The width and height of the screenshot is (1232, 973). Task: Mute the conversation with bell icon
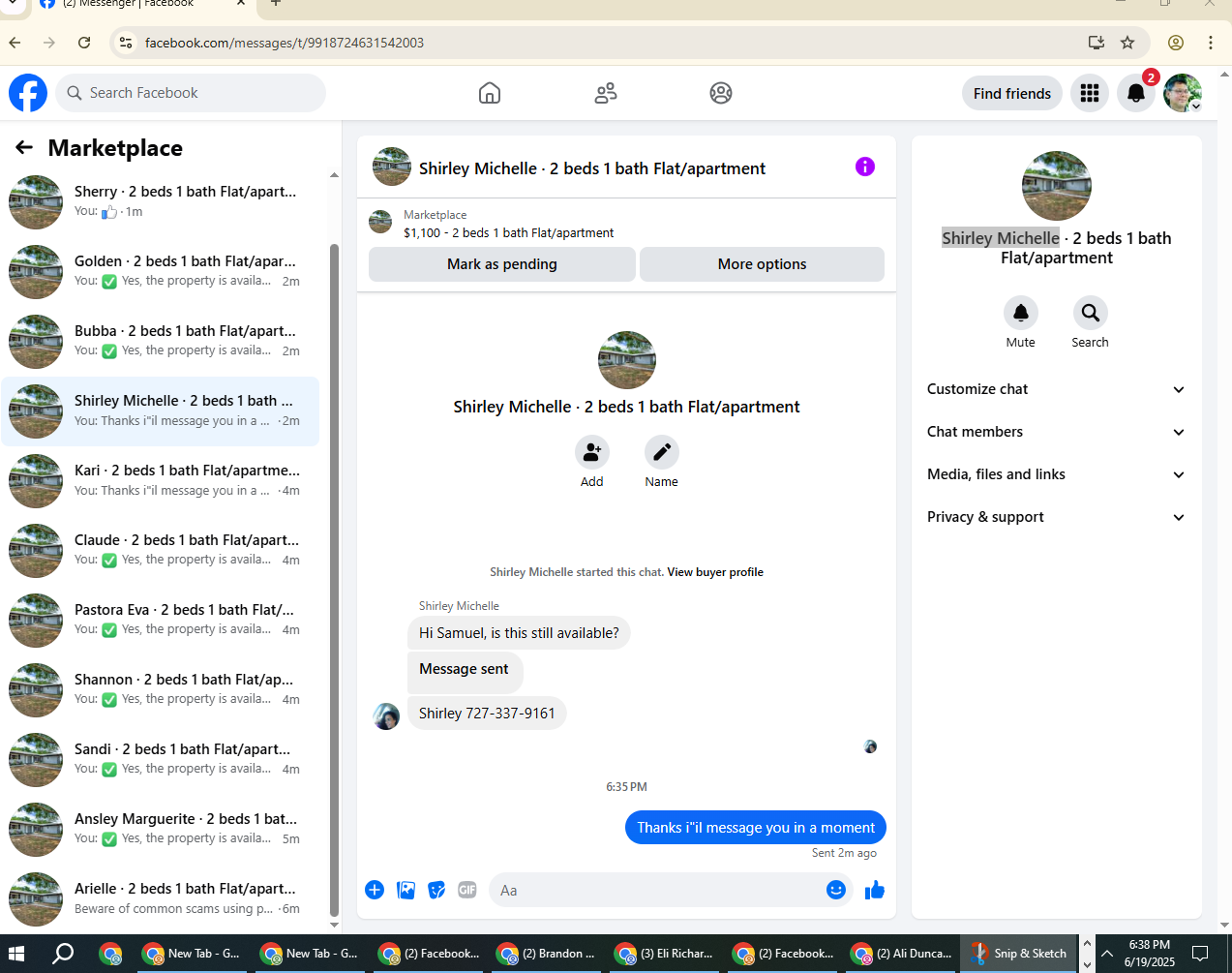1021,313
